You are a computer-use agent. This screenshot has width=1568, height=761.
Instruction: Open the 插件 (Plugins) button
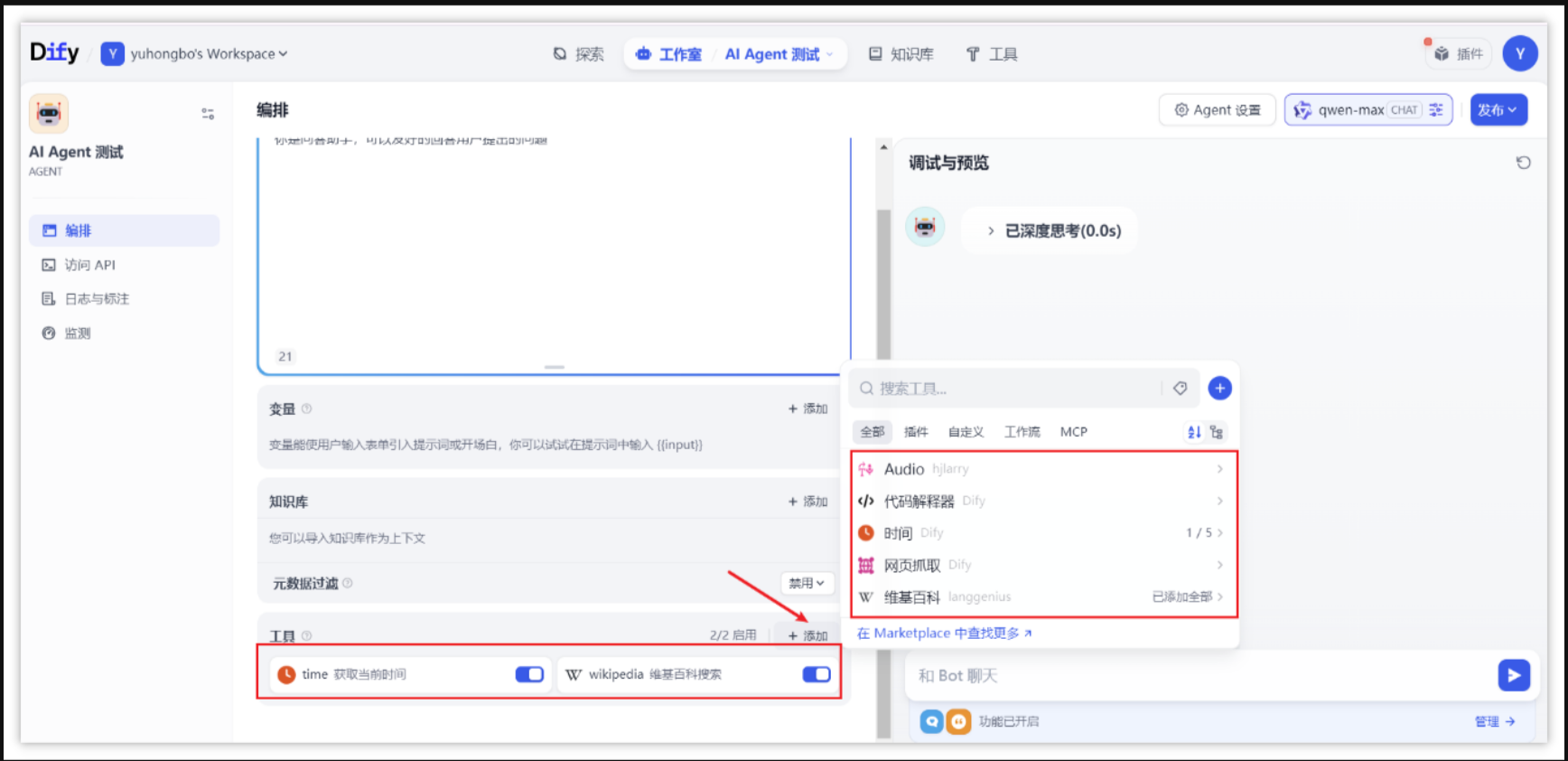[x=1460, y=54]
